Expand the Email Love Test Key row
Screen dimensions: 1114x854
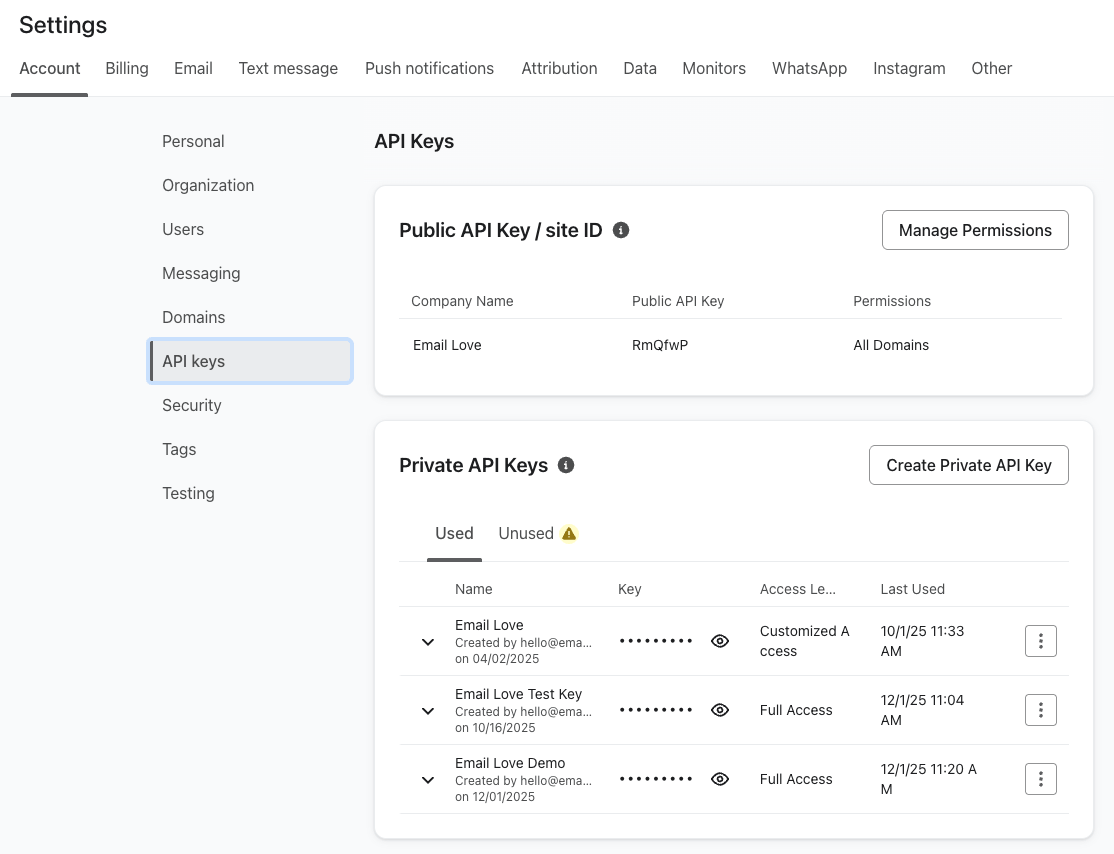(x=428, y=710)
